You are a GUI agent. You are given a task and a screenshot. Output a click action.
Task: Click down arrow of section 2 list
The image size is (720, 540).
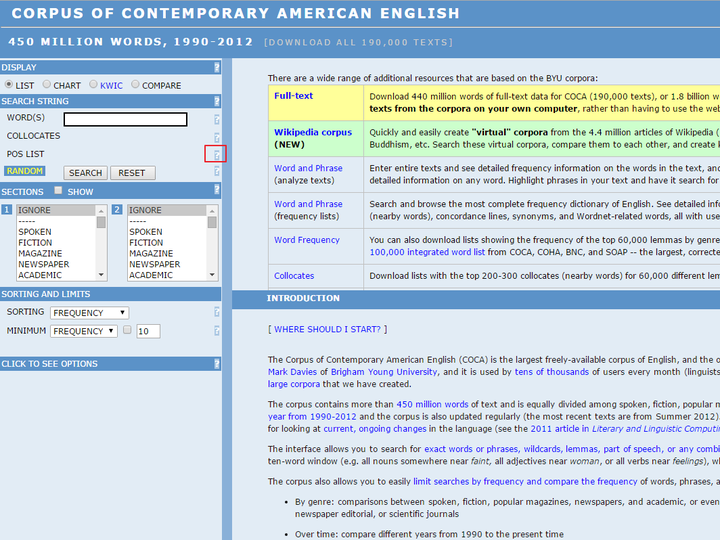212,275
